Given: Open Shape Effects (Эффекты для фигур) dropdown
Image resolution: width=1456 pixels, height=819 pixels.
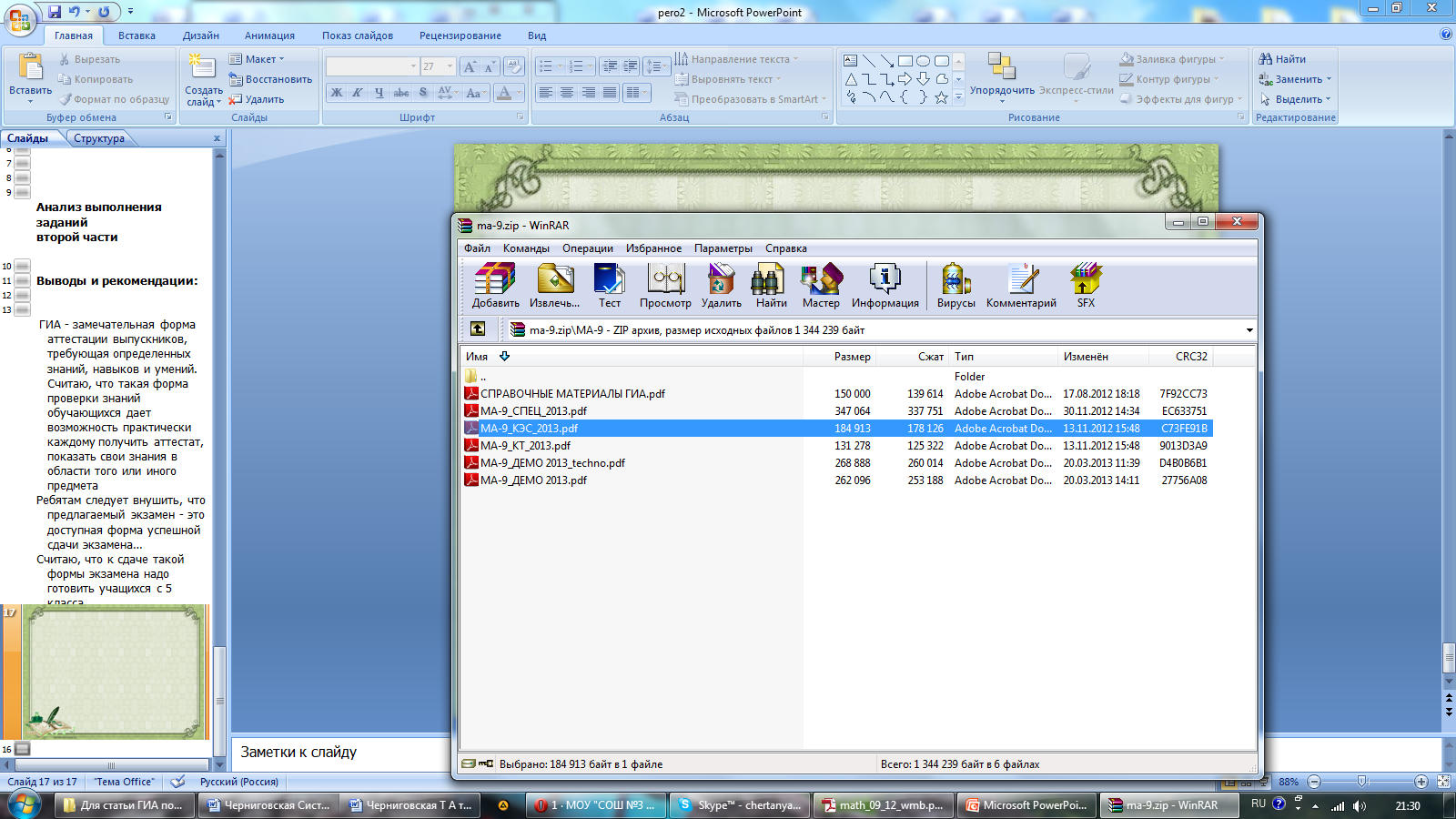Looking at the screenshot, I should 1180,99.
